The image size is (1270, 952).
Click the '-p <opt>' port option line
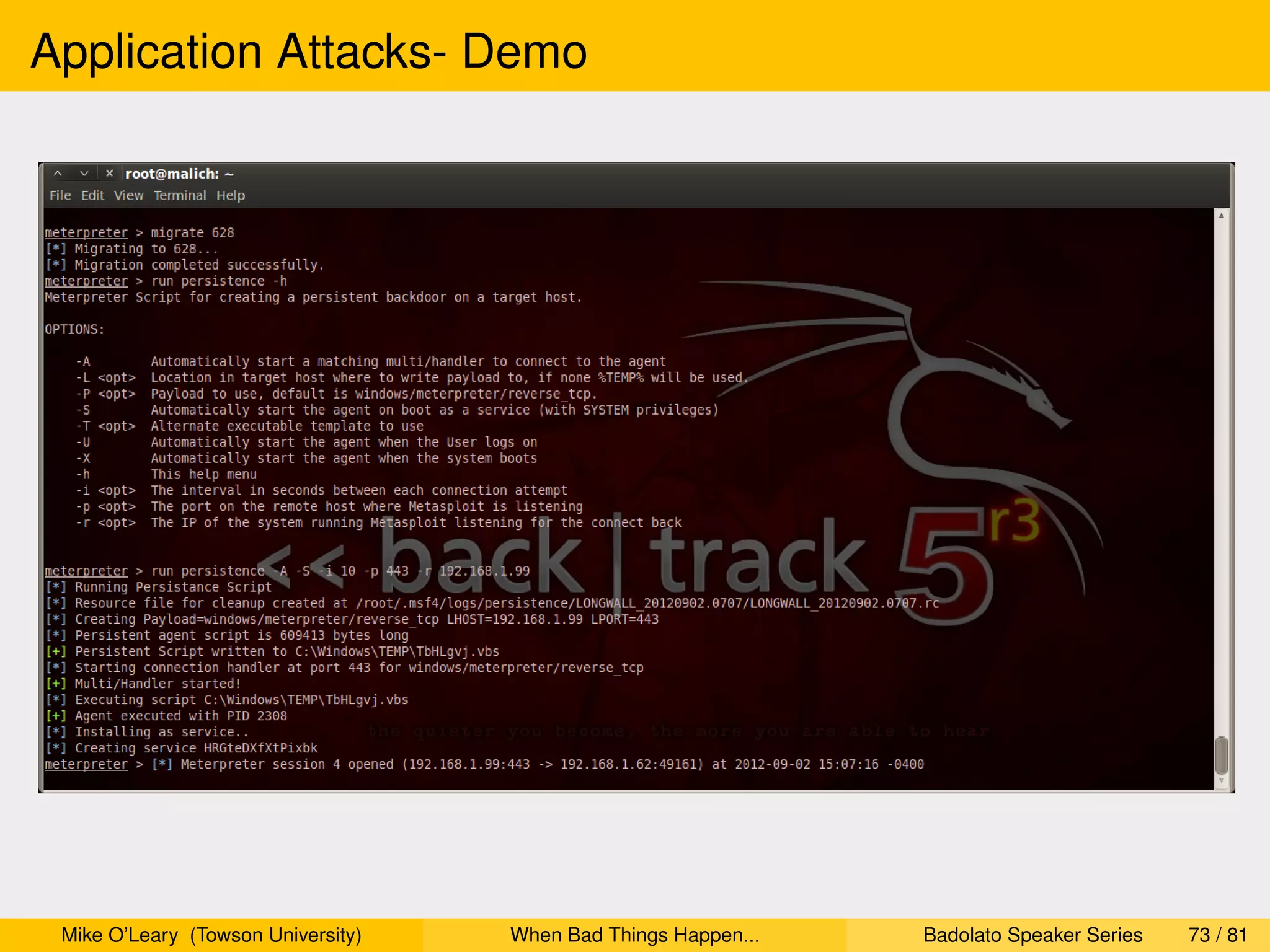point(329,507)
